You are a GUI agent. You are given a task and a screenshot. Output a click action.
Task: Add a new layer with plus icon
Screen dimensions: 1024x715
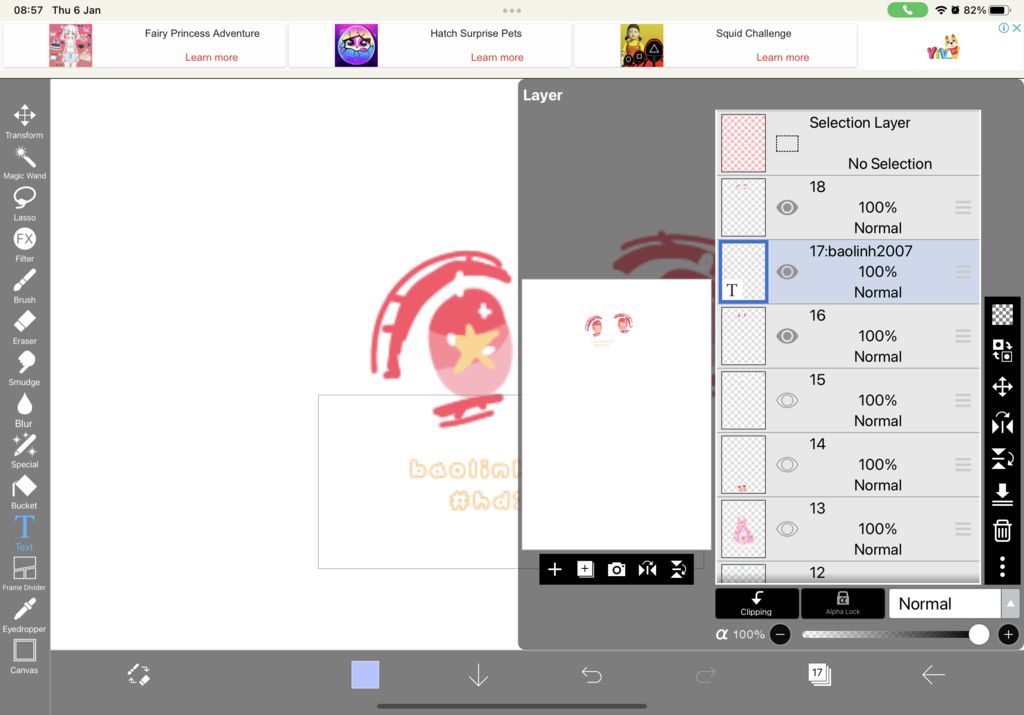(554, 569)
